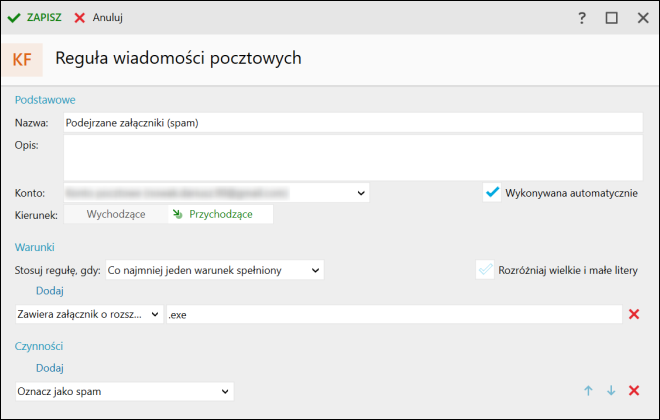Screen dimensions: 660x420
Task: Remove the 'Oznacz jako spam' action
Action: pos(633,391)
